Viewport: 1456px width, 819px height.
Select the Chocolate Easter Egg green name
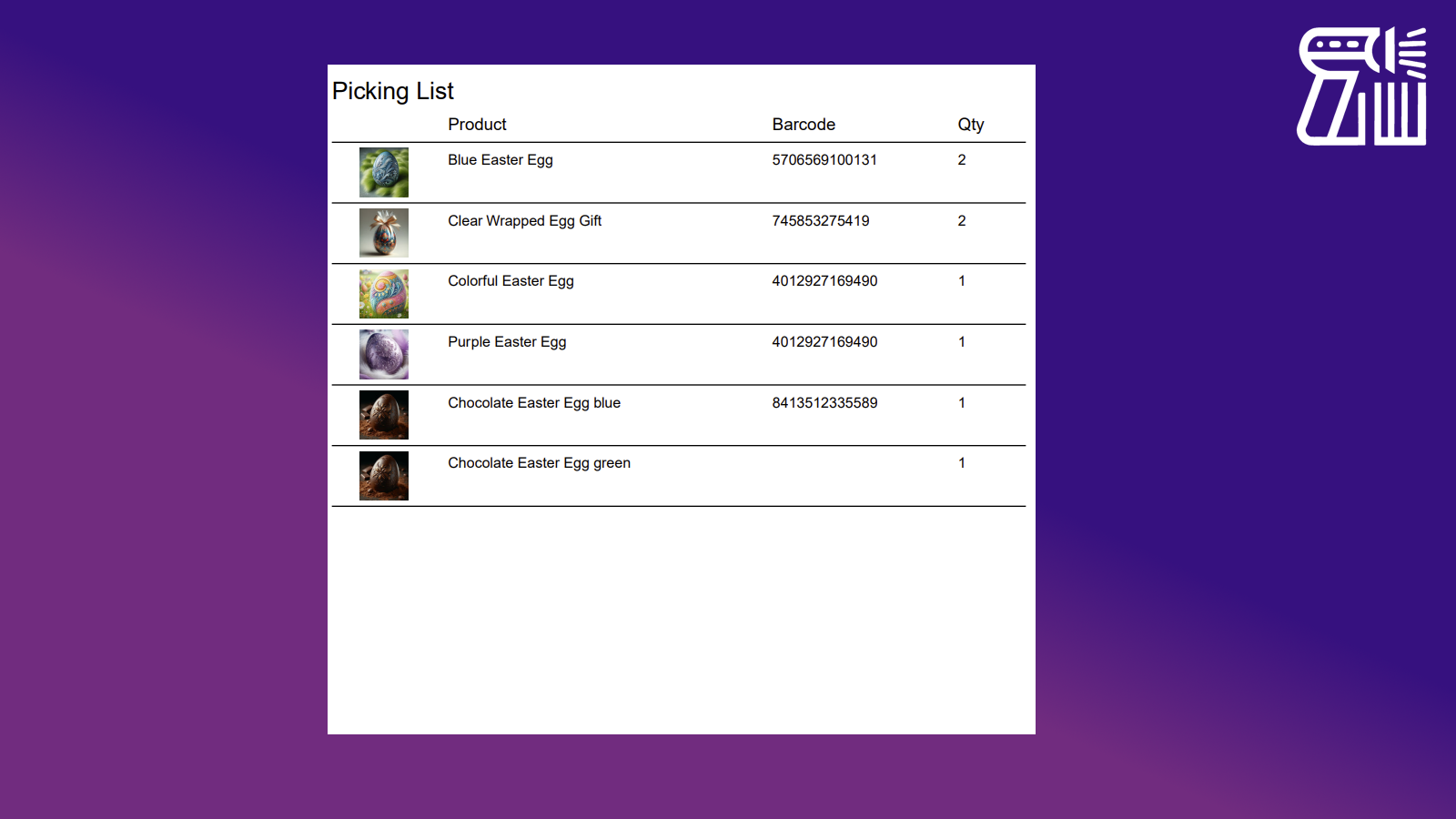pyautogui.click(x=539, y=463)
